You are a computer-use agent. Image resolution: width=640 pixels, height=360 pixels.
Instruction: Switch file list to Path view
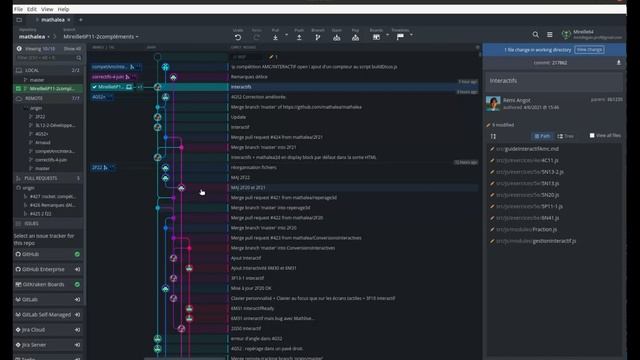pos(542,136)
